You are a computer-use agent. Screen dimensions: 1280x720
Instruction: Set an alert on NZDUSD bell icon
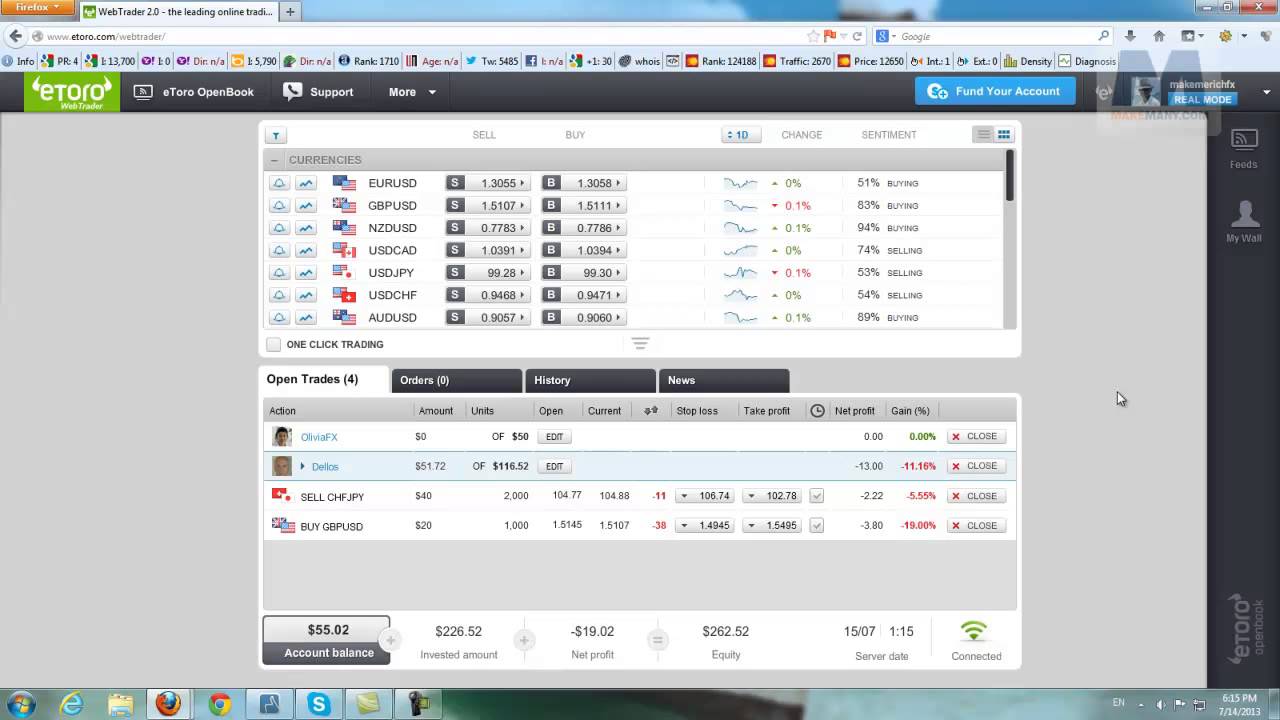coord(279,228)
